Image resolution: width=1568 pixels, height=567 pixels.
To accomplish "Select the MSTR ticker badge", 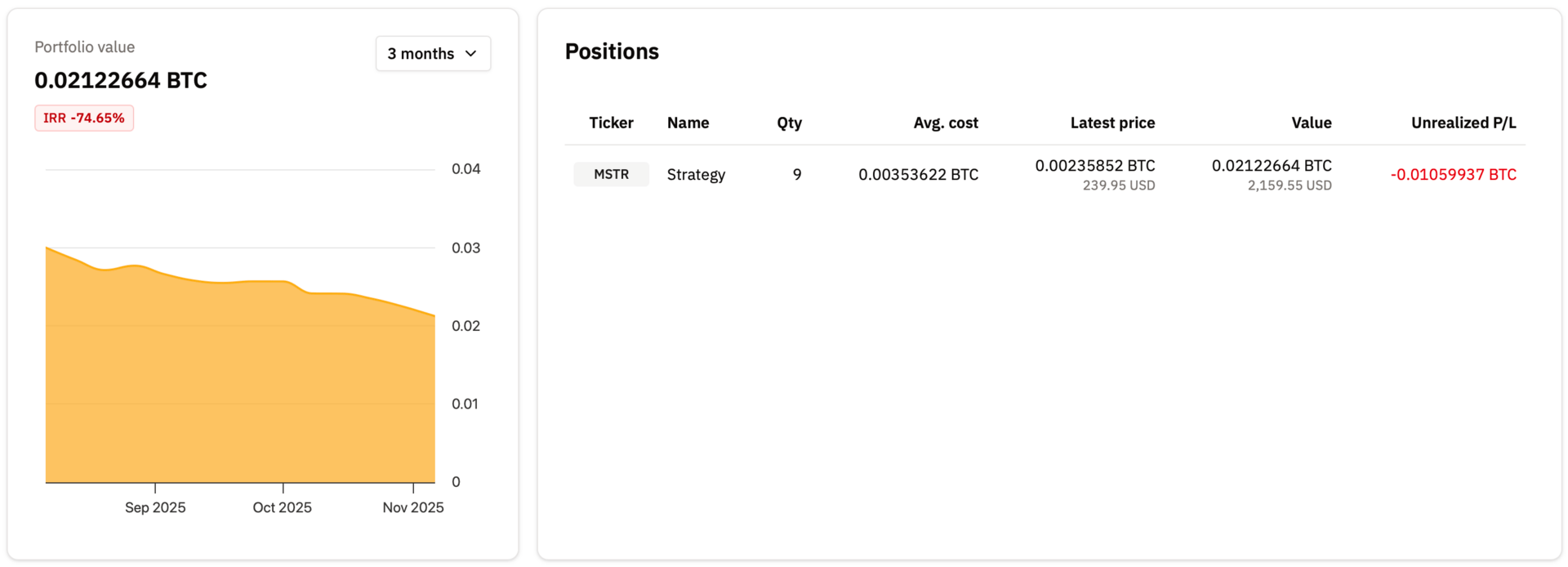I will point(611,174).
